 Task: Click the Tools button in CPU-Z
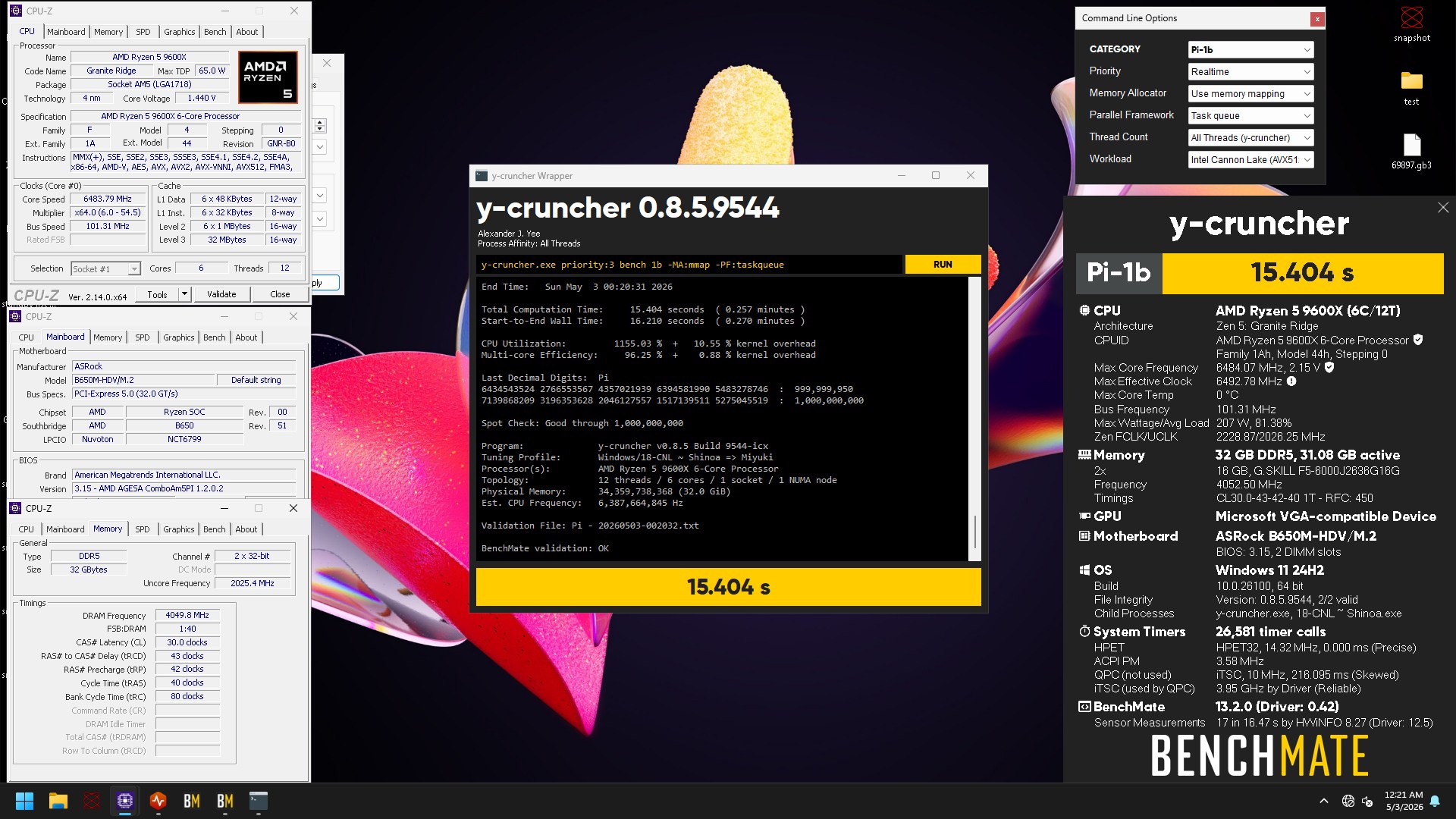158,294
